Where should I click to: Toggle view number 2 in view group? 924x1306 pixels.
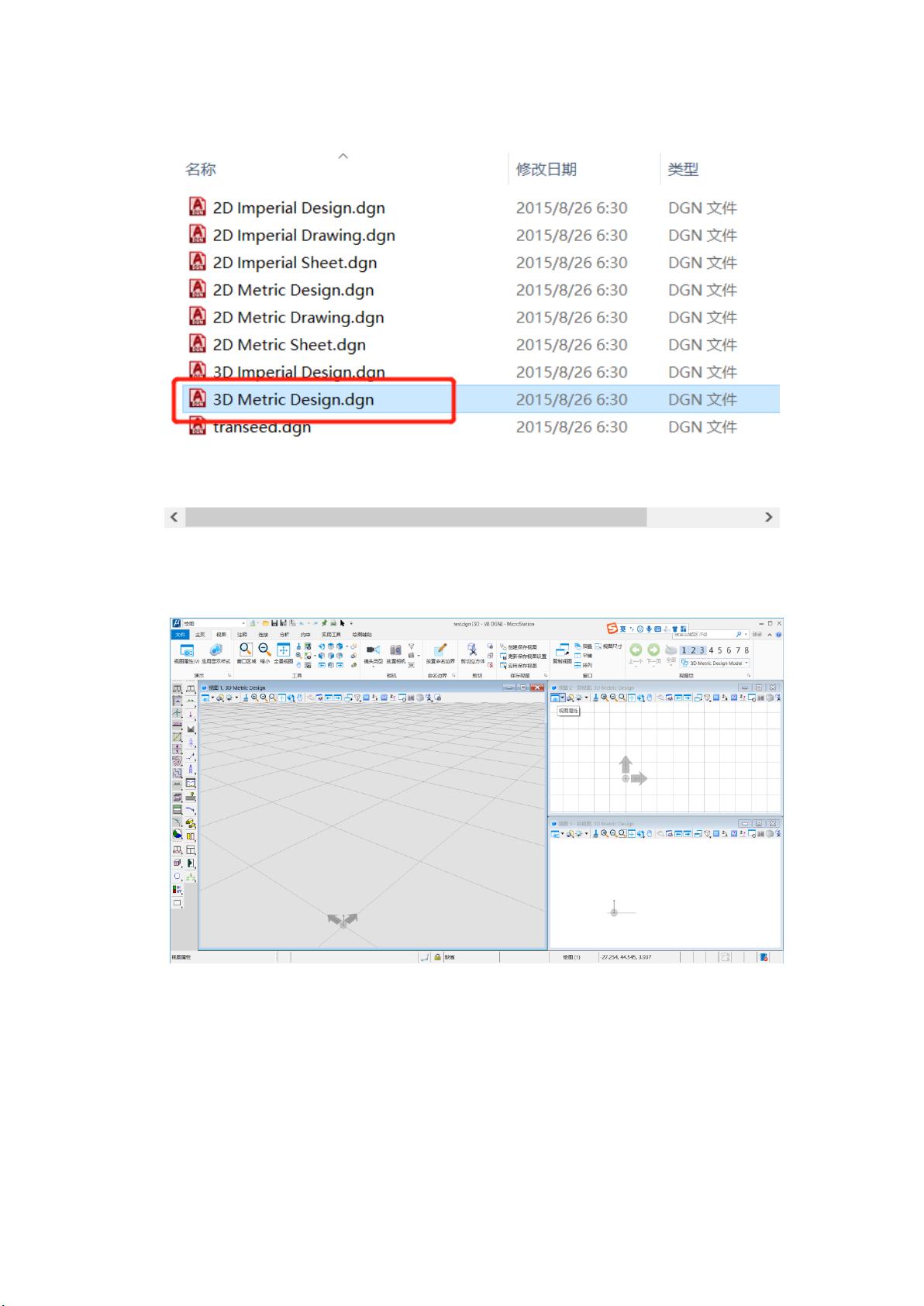click(x=693, y=650)
